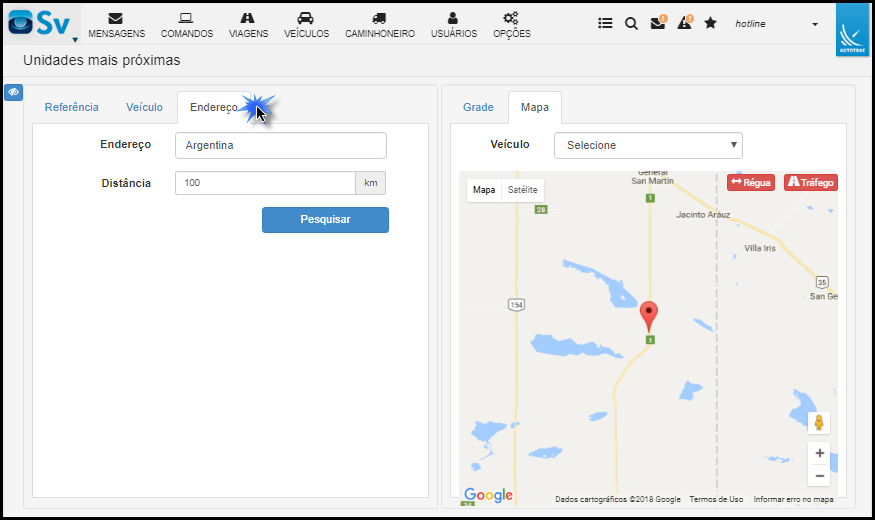Open the mail notifications icon

click(x=658, y=23)
